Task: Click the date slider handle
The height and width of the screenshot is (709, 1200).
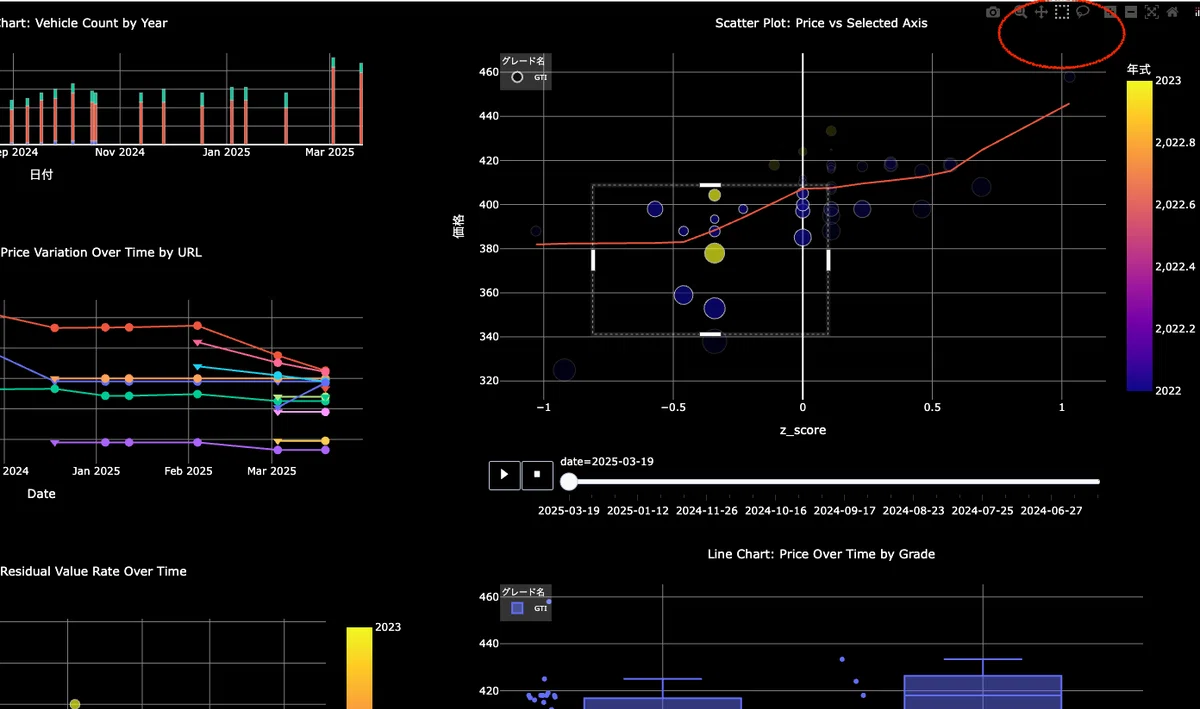Action: pos(568,482)
